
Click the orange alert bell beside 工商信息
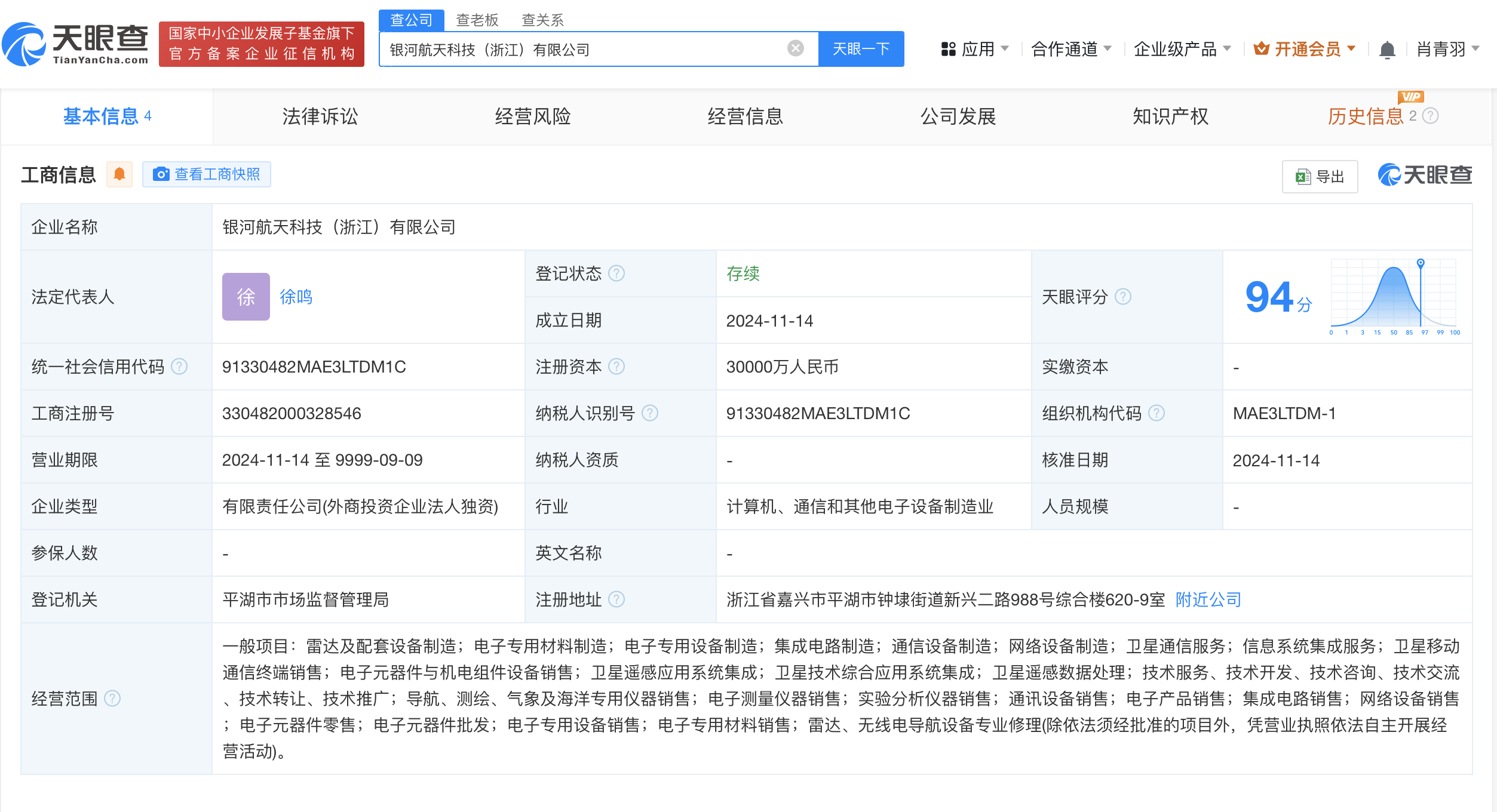[119, 174]
